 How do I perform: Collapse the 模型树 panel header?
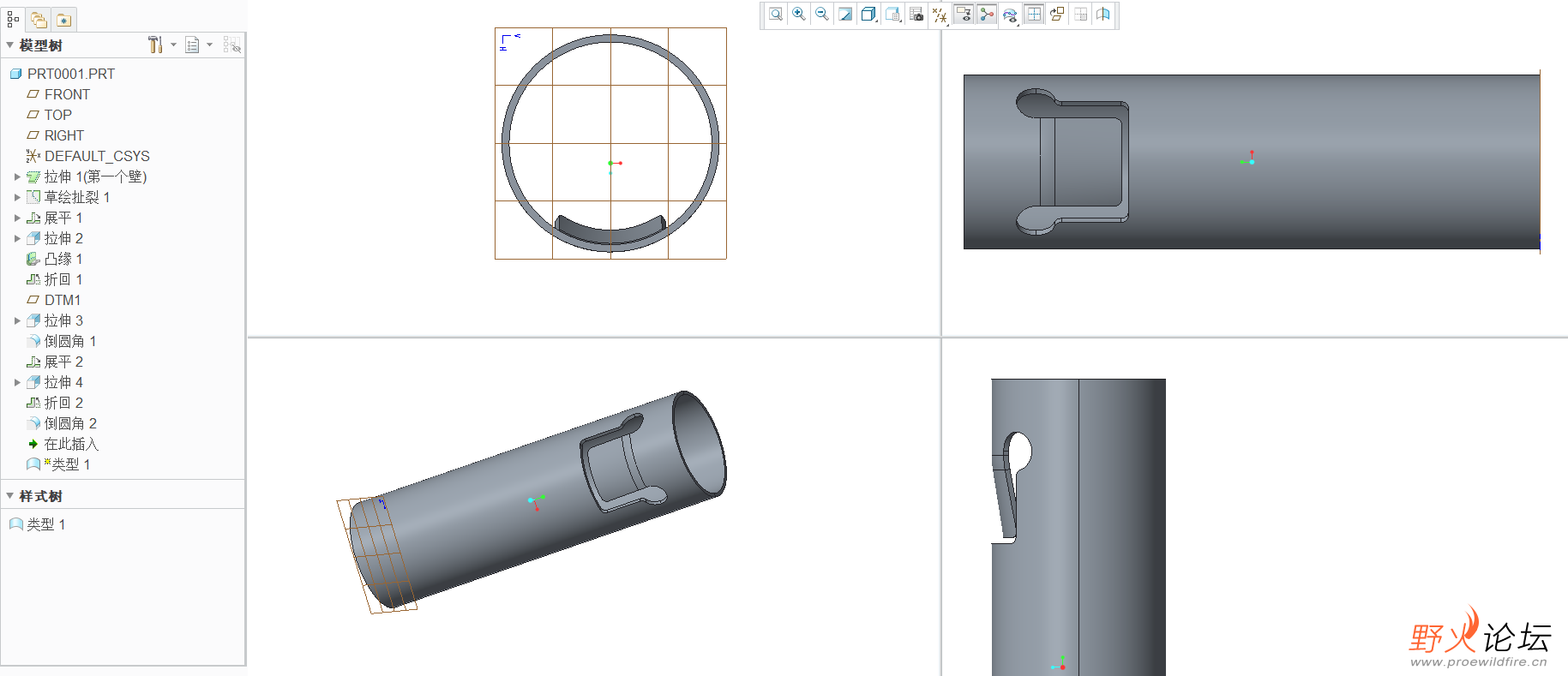(x=10, y=45)
